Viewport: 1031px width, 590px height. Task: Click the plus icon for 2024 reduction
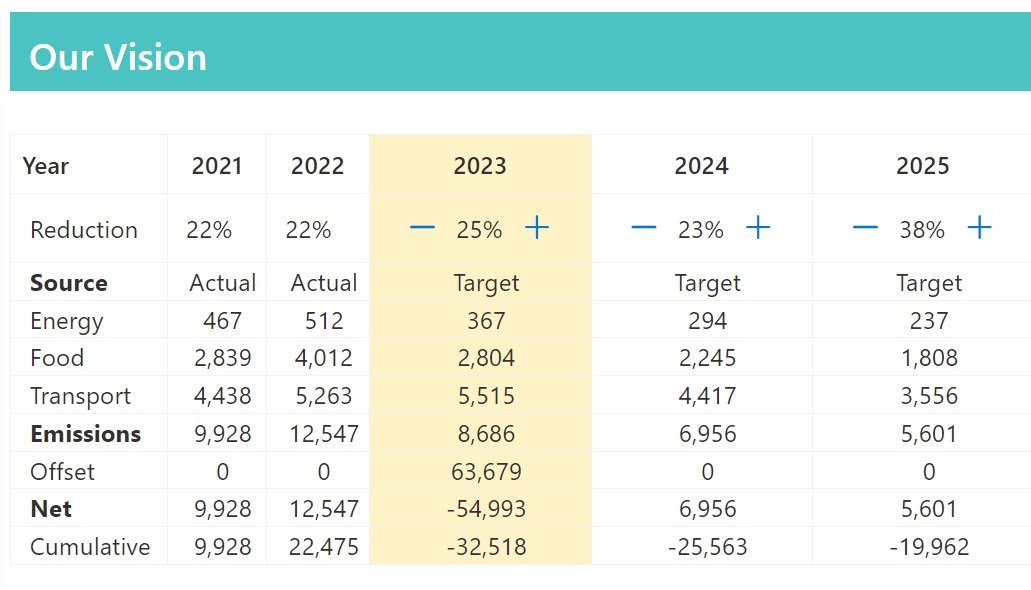(758, 228)
